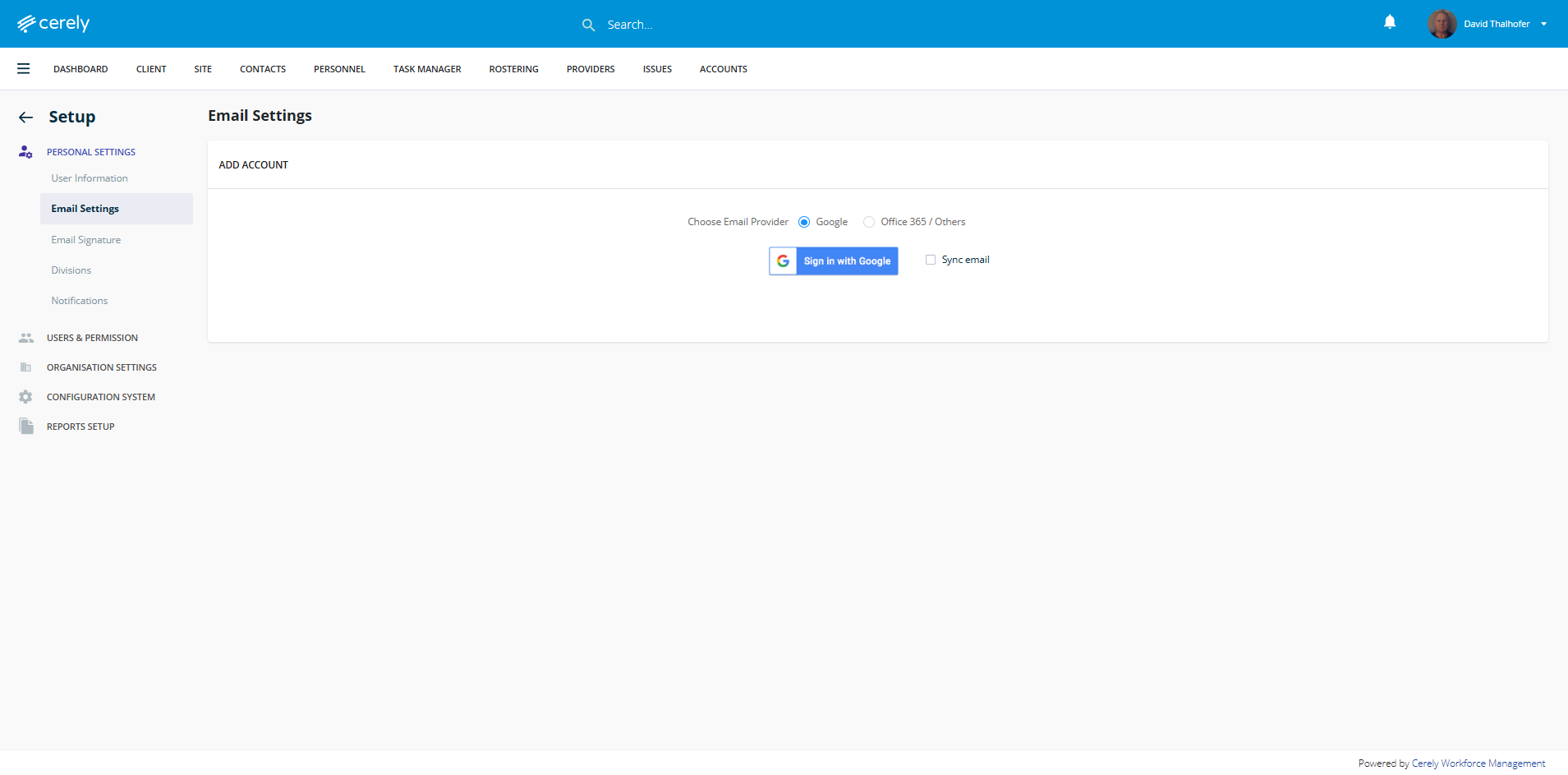
Task: Select Office 365 / Others radio button
Action: coord(869,222)
